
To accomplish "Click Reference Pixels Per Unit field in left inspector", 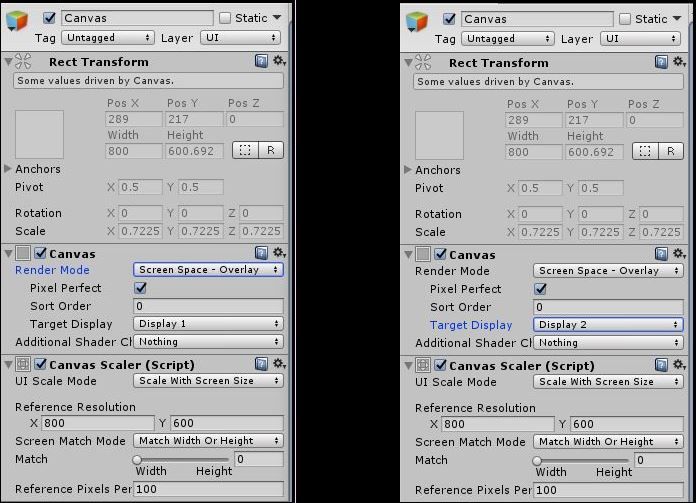I will 208,489.
